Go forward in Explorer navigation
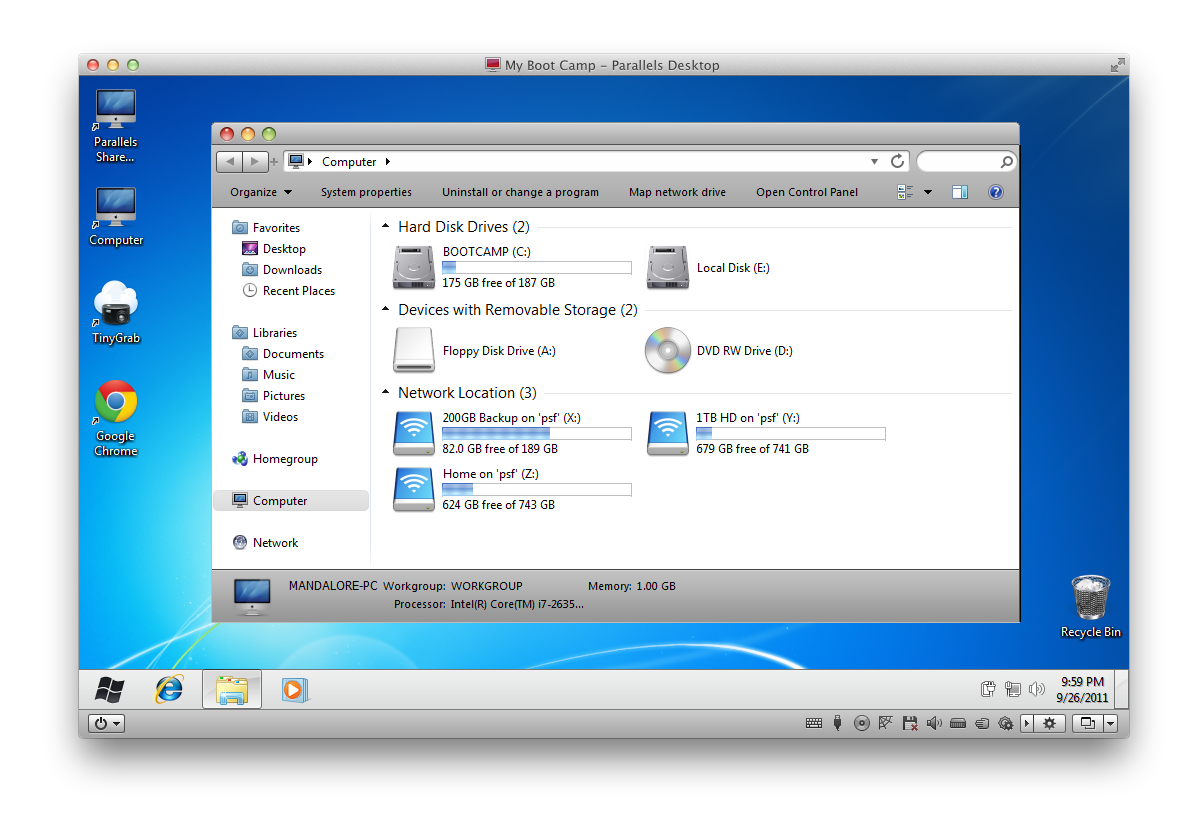 255,161
